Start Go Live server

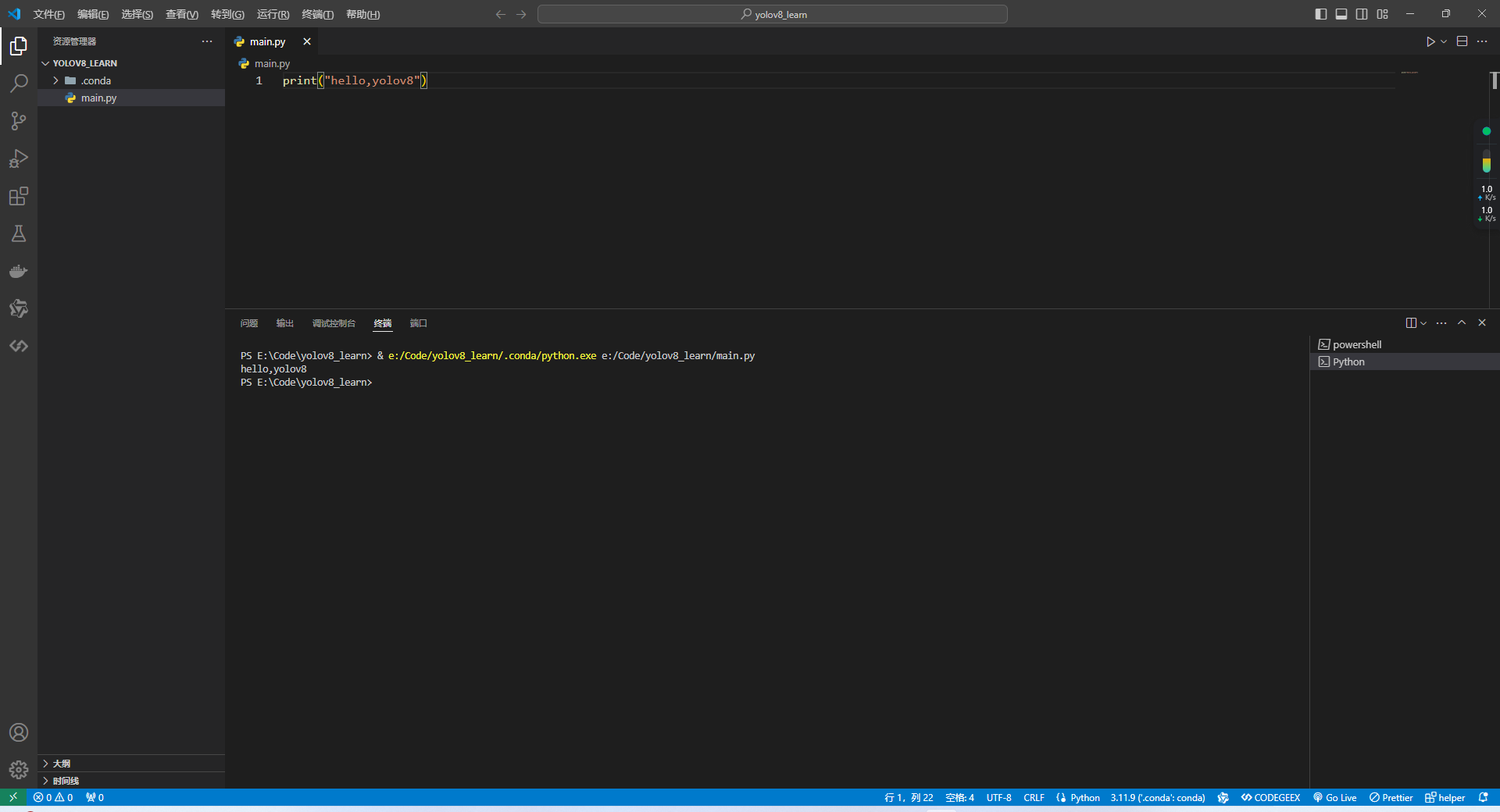[x=1334, y=797]
